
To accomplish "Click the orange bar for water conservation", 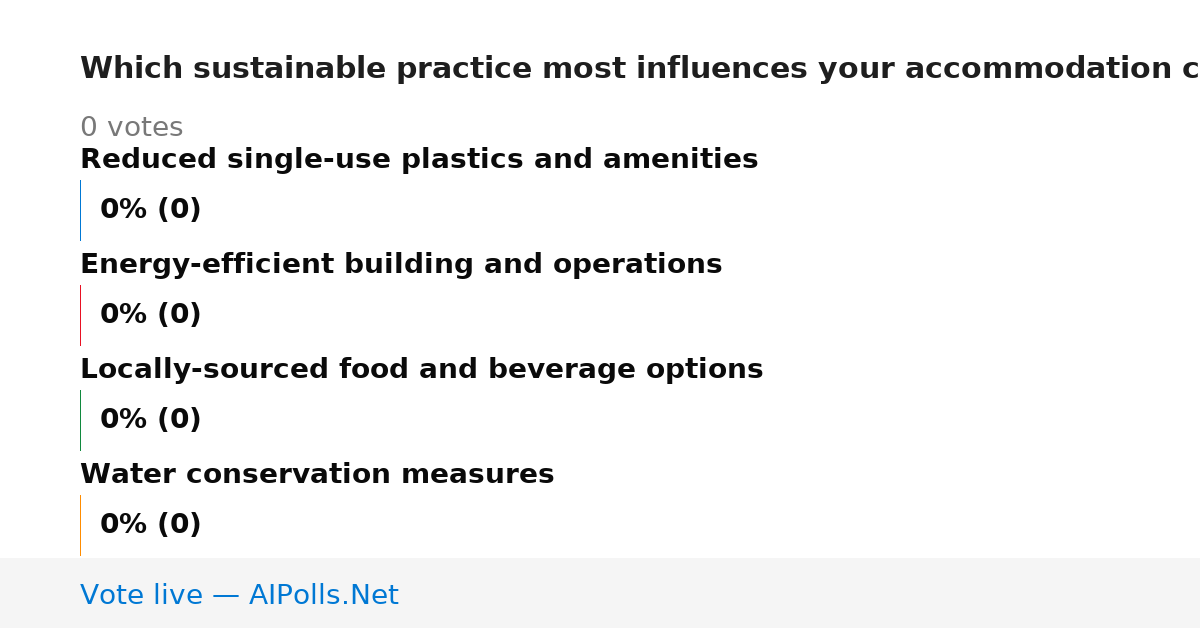I will pos(80,525).
